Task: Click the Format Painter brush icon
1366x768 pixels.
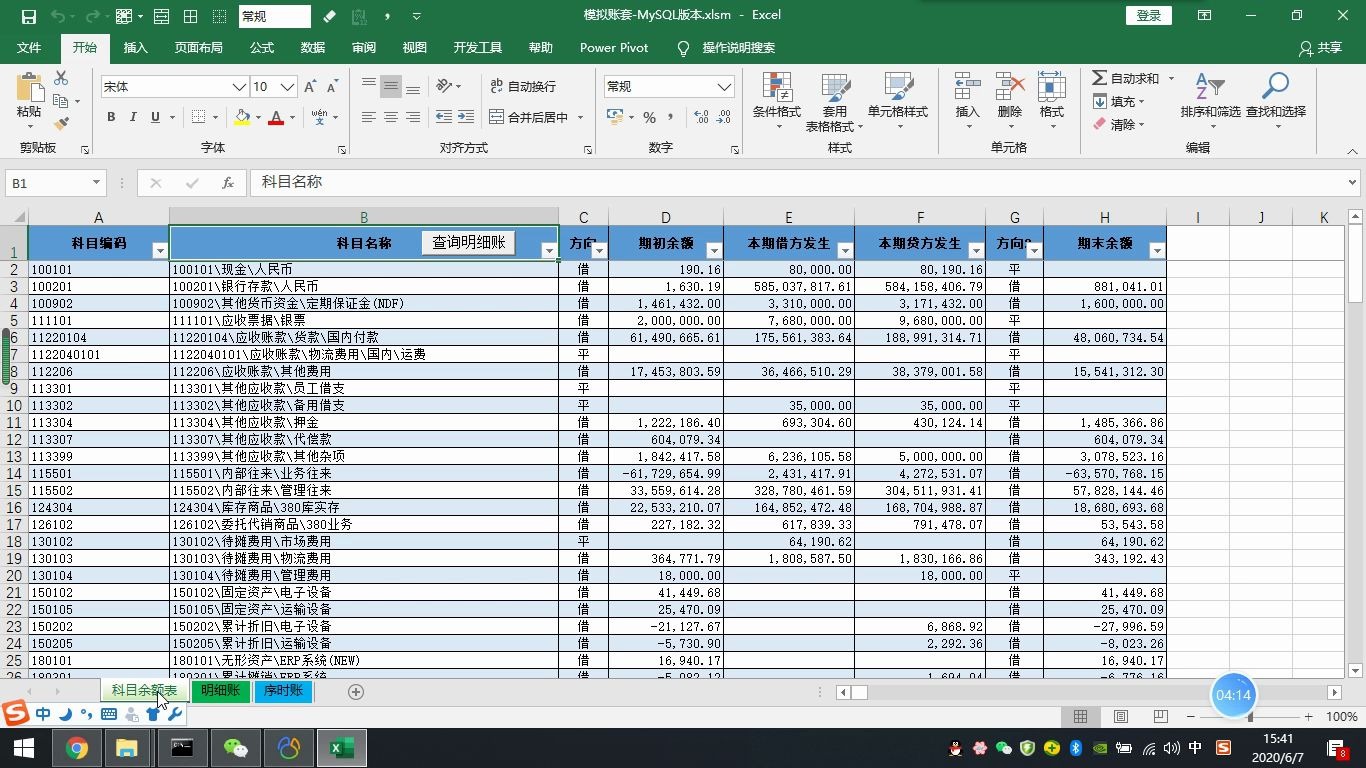Action: [x=61, y=124]
